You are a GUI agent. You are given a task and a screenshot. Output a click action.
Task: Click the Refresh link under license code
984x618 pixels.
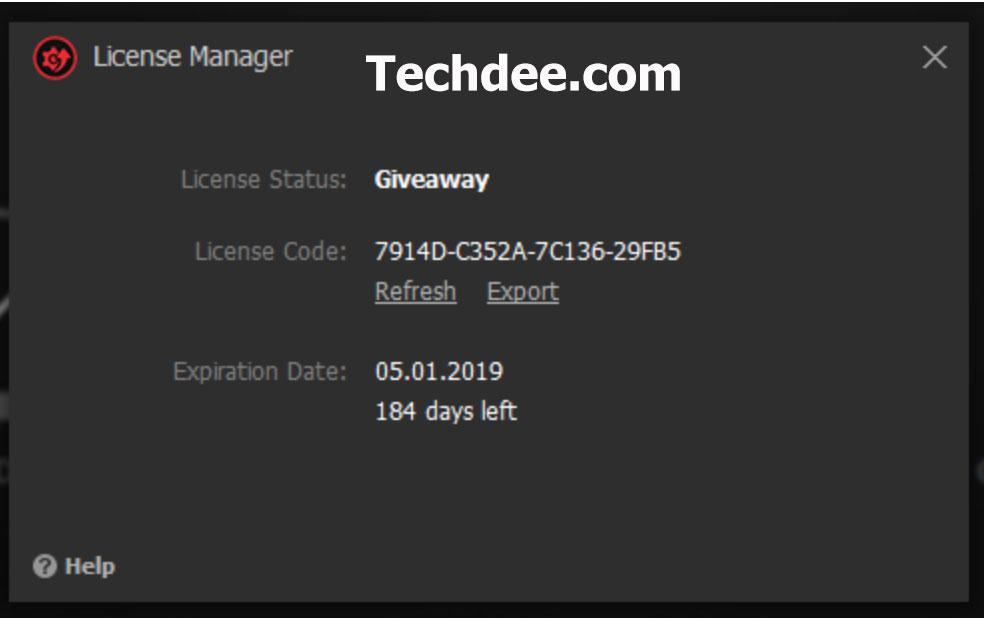(415, 292)
